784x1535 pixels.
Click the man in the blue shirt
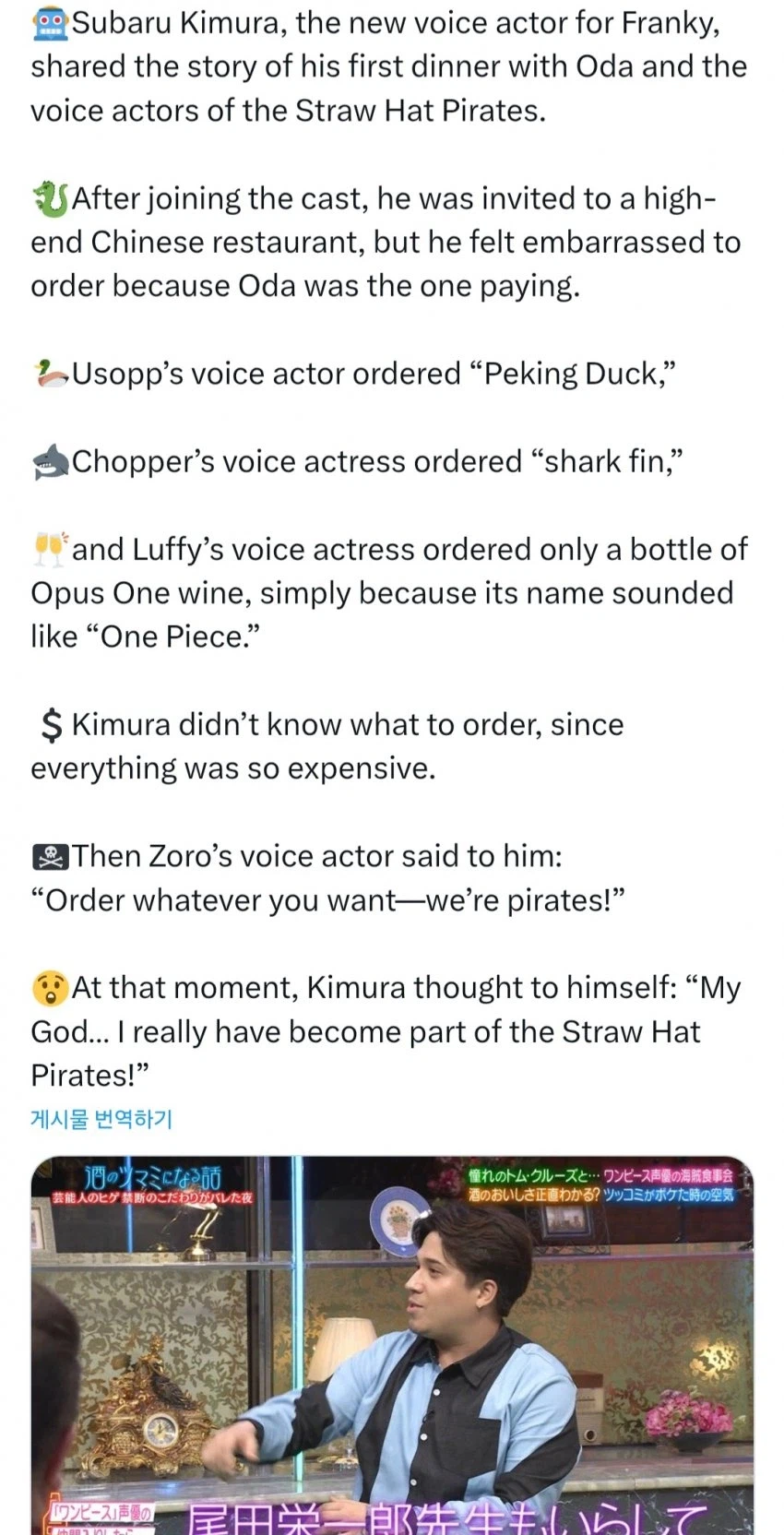[x=434, y=1365]
